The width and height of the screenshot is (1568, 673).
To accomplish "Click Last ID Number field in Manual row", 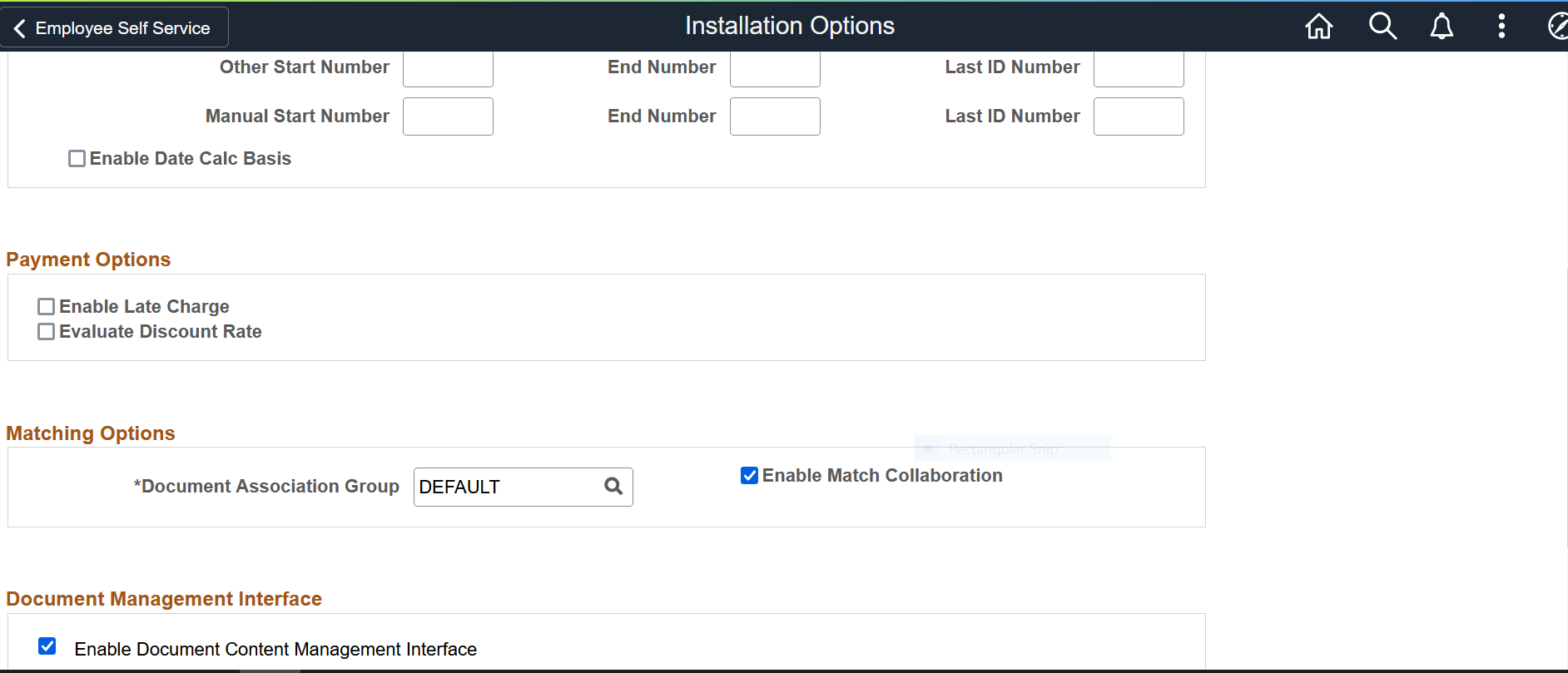I will (1139, 116).
